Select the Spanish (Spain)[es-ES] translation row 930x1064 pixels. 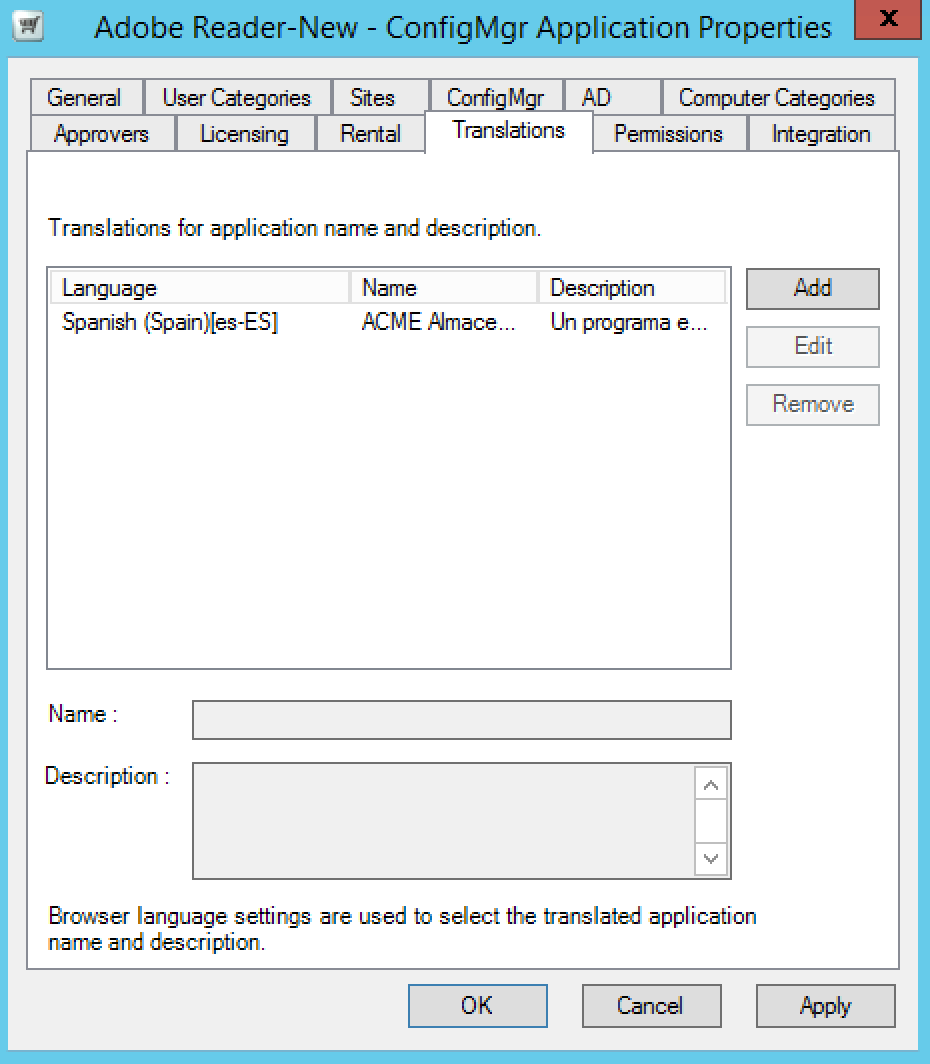coord(170,323)
